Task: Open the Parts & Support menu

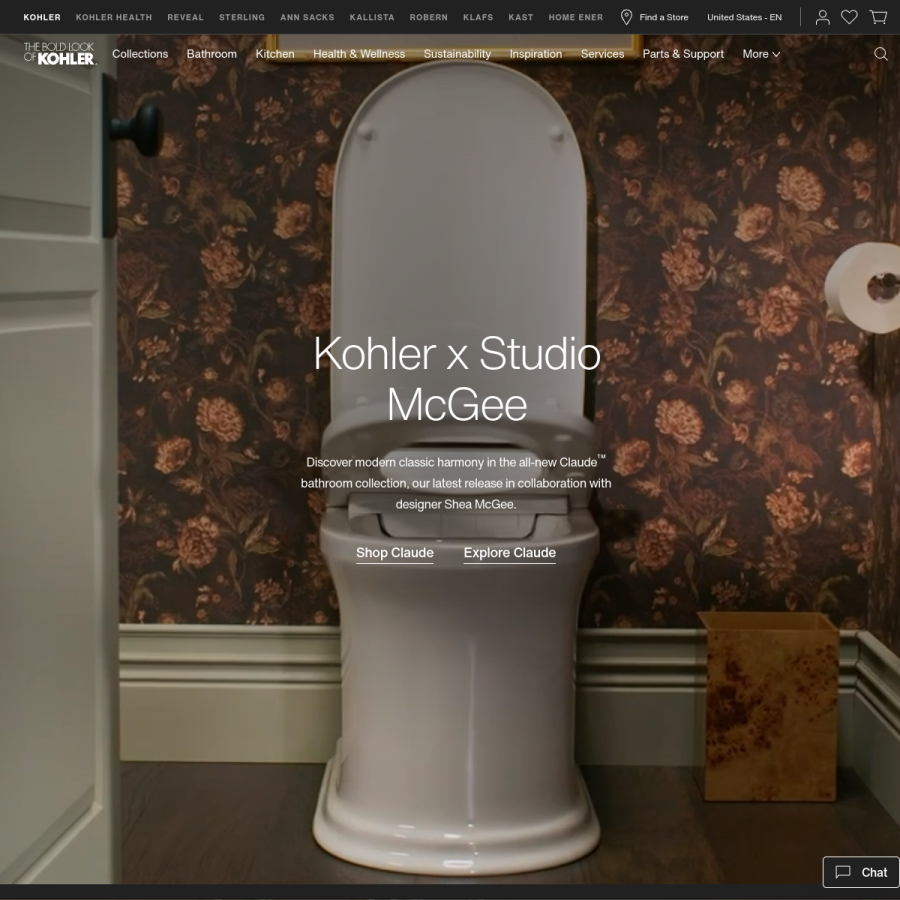Action: 683,54
